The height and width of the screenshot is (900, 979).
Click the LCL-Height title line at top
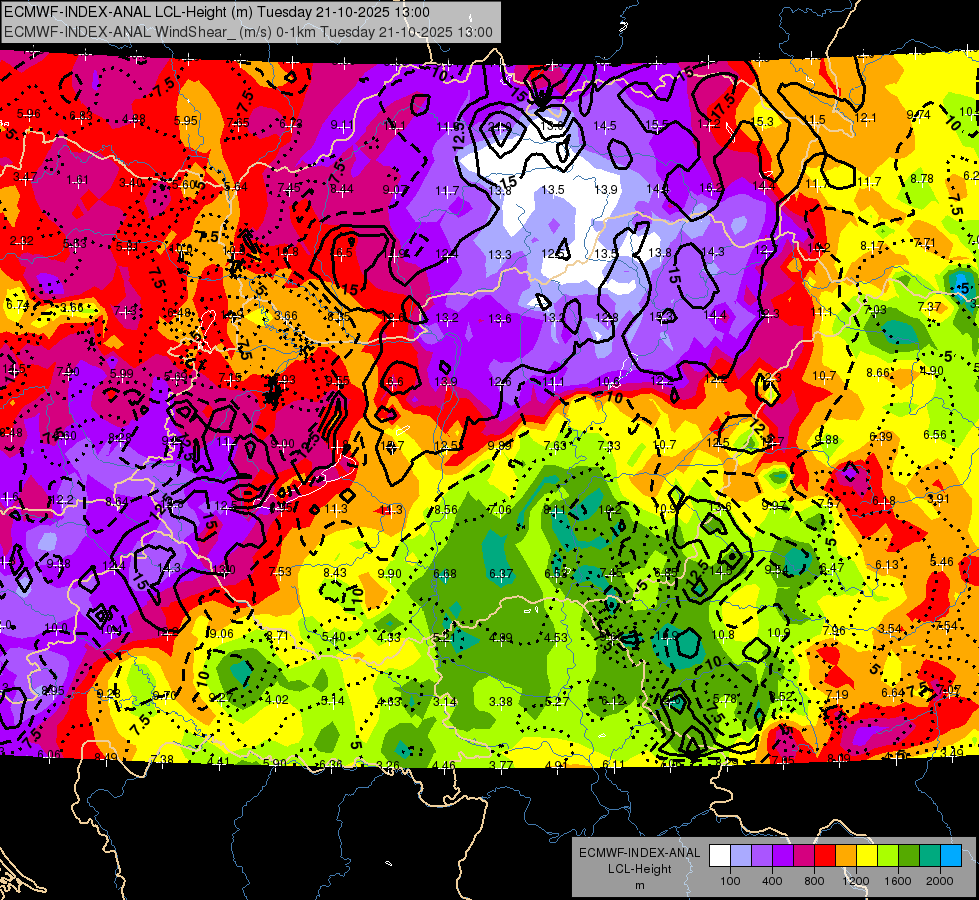217,12
